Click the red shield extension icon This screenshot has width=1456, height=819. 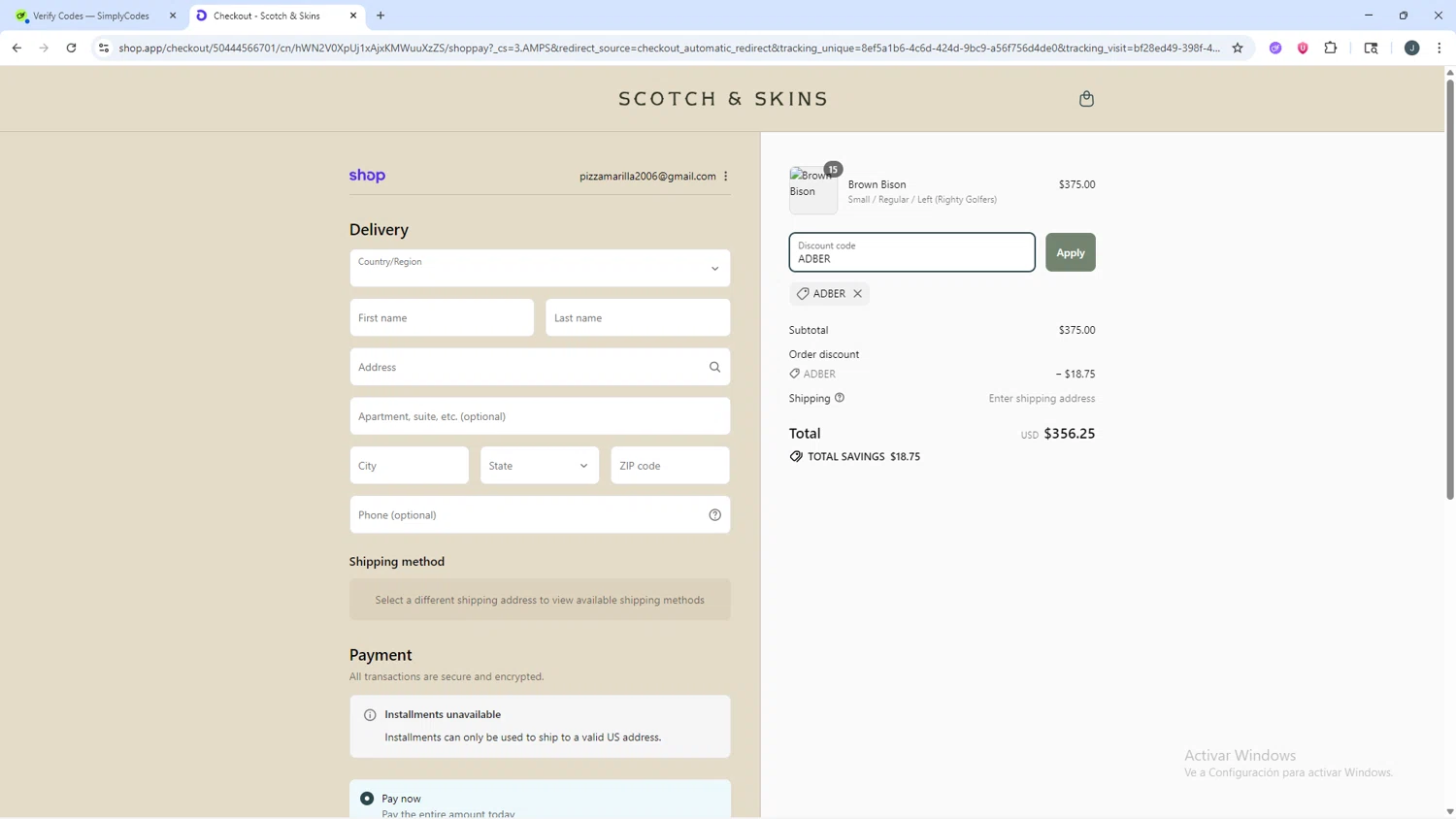tap(1303, 48)
